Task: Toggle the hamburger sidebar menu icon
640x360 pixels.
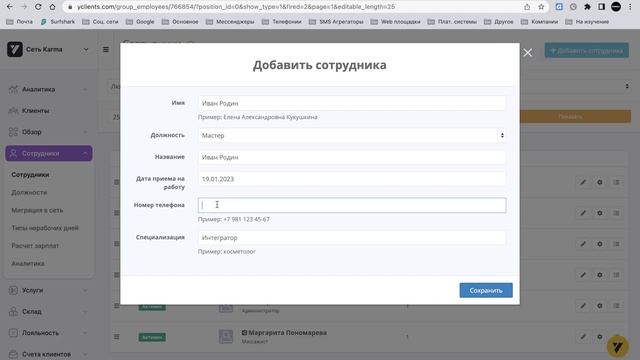Action: [x=106, y=49]
